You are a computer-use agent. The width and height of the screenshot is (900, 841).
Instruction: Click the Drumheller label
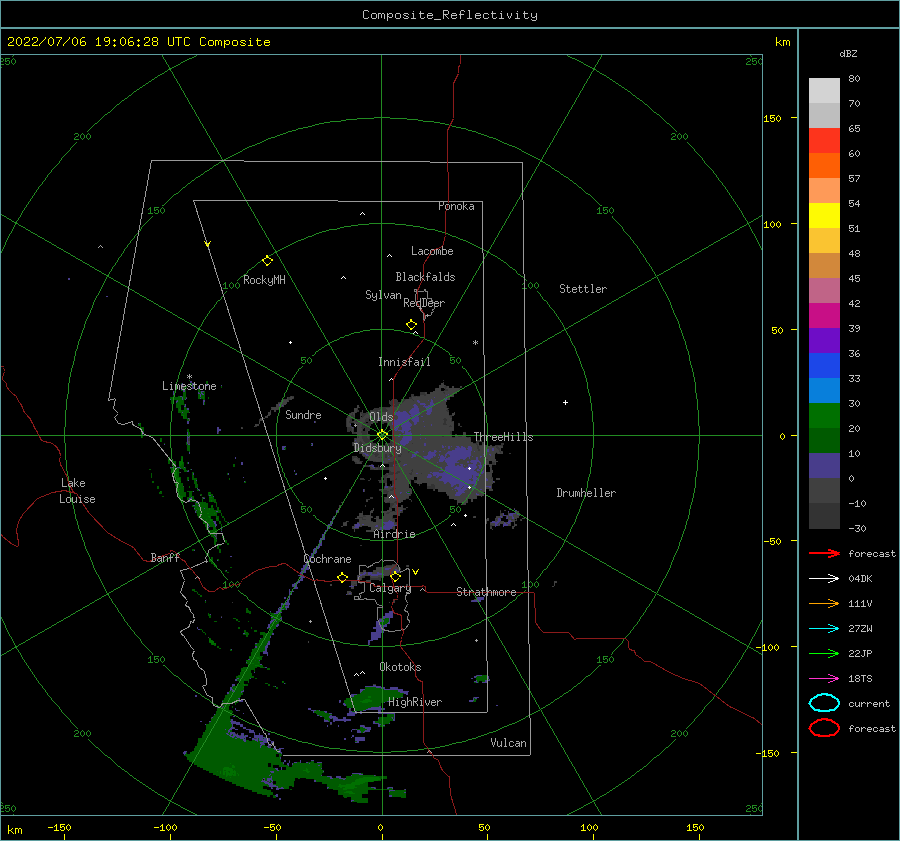(x=586, y=493)
